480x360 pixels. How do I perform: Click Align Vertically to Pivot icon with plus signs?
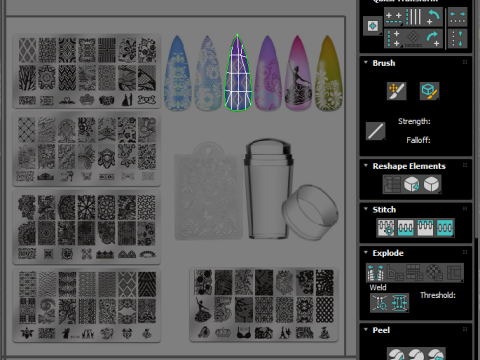tap(394, 38)
